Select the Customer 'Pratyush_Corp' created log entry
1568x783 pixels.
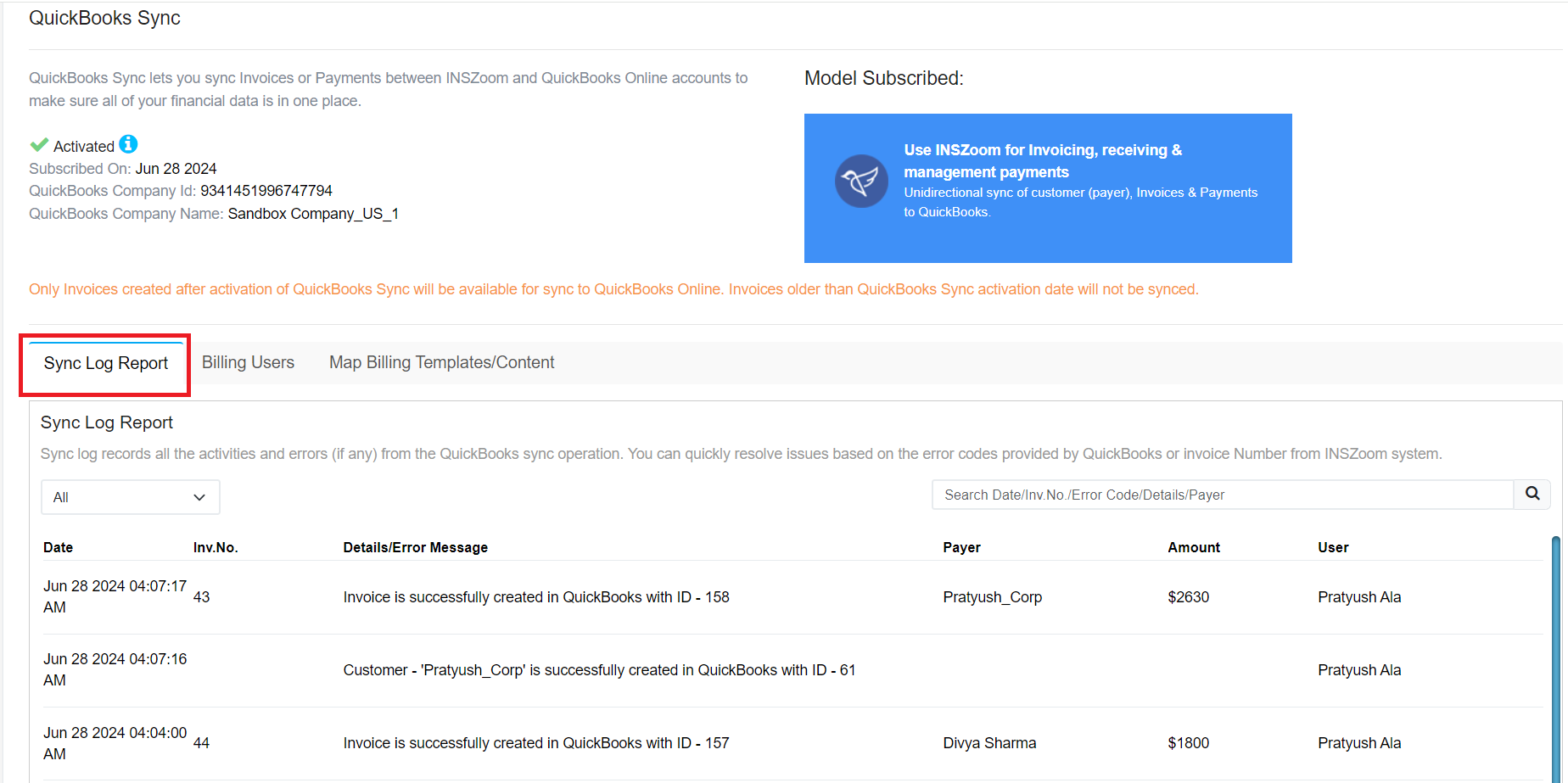click(599, 670)
